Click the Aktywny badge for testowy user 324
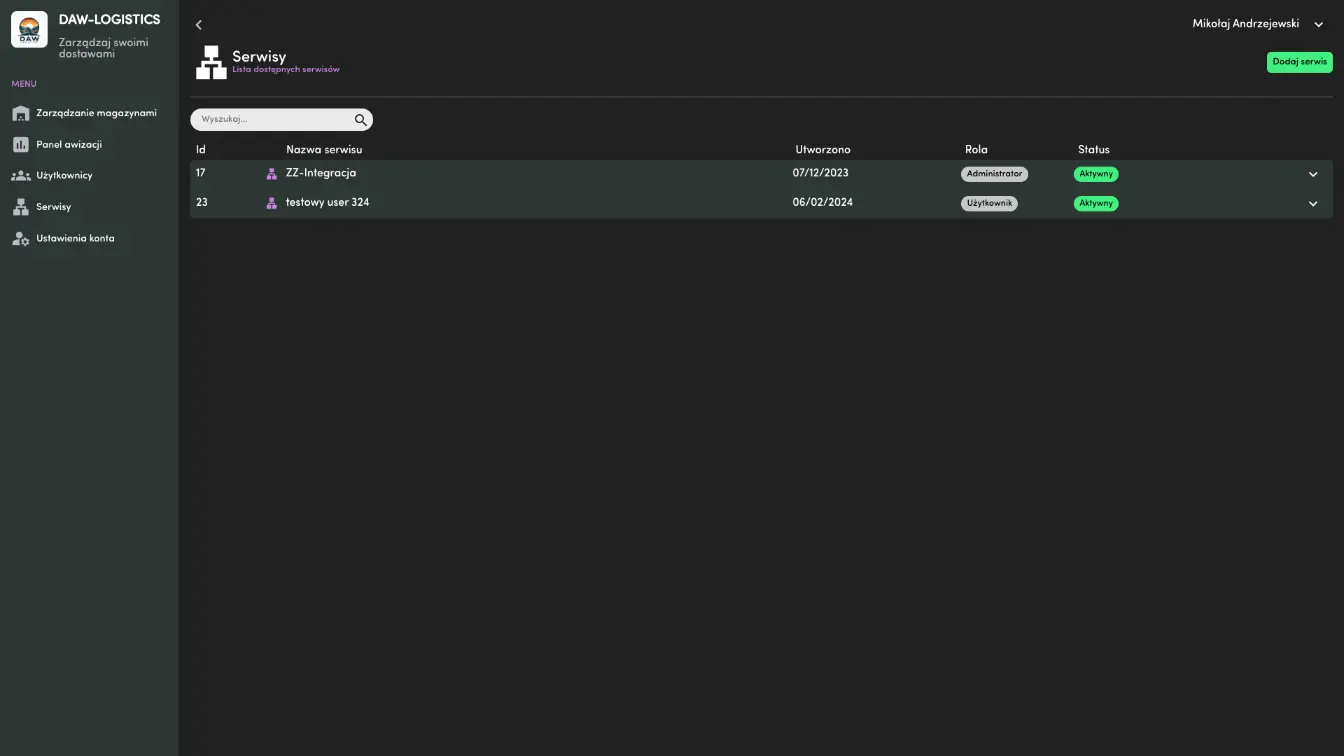The image size is (1344, 756). point(1096,203)
